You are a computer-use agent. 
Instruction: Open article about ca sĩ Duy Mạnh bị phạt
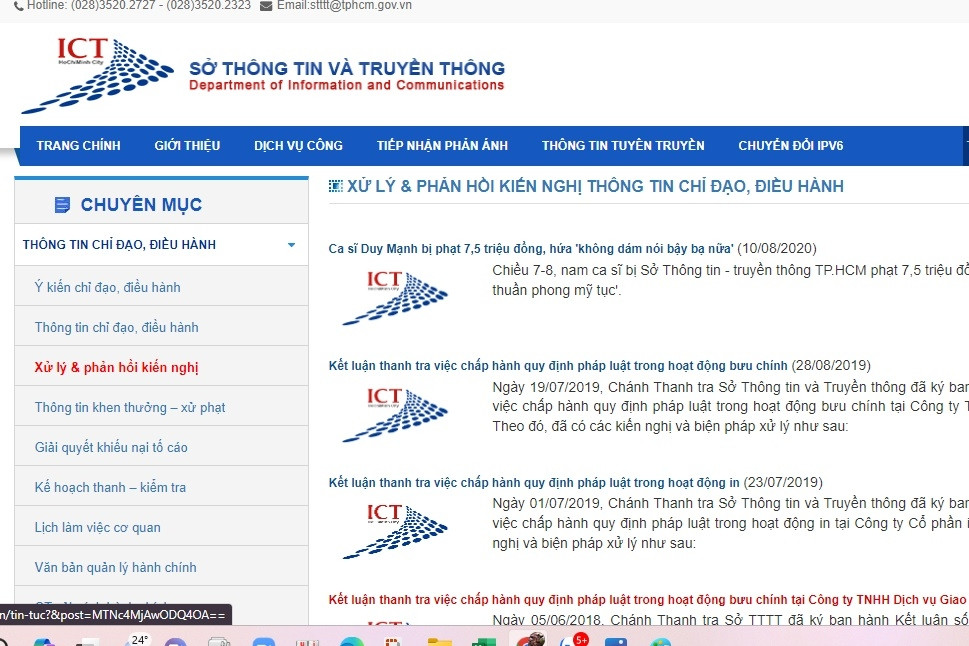tap(531, 249)
